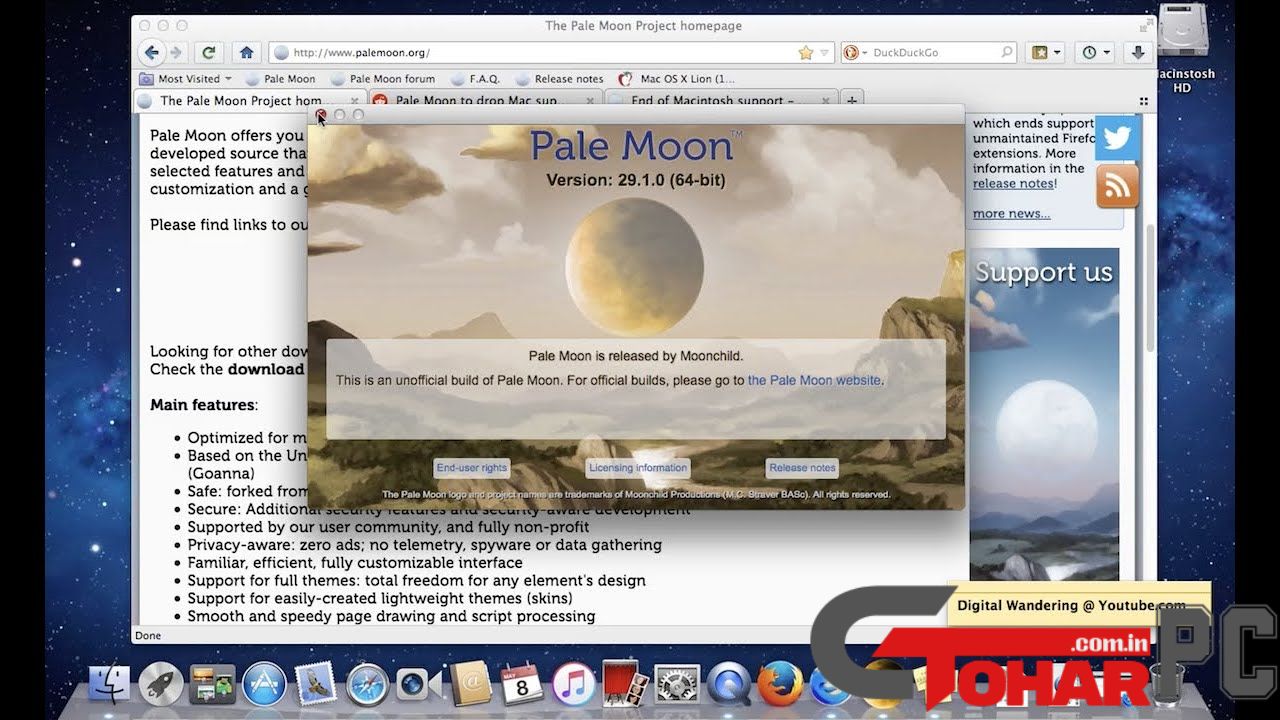Open the home page using the house icon
Screen dimensions: 1280x720
point(246,52)
